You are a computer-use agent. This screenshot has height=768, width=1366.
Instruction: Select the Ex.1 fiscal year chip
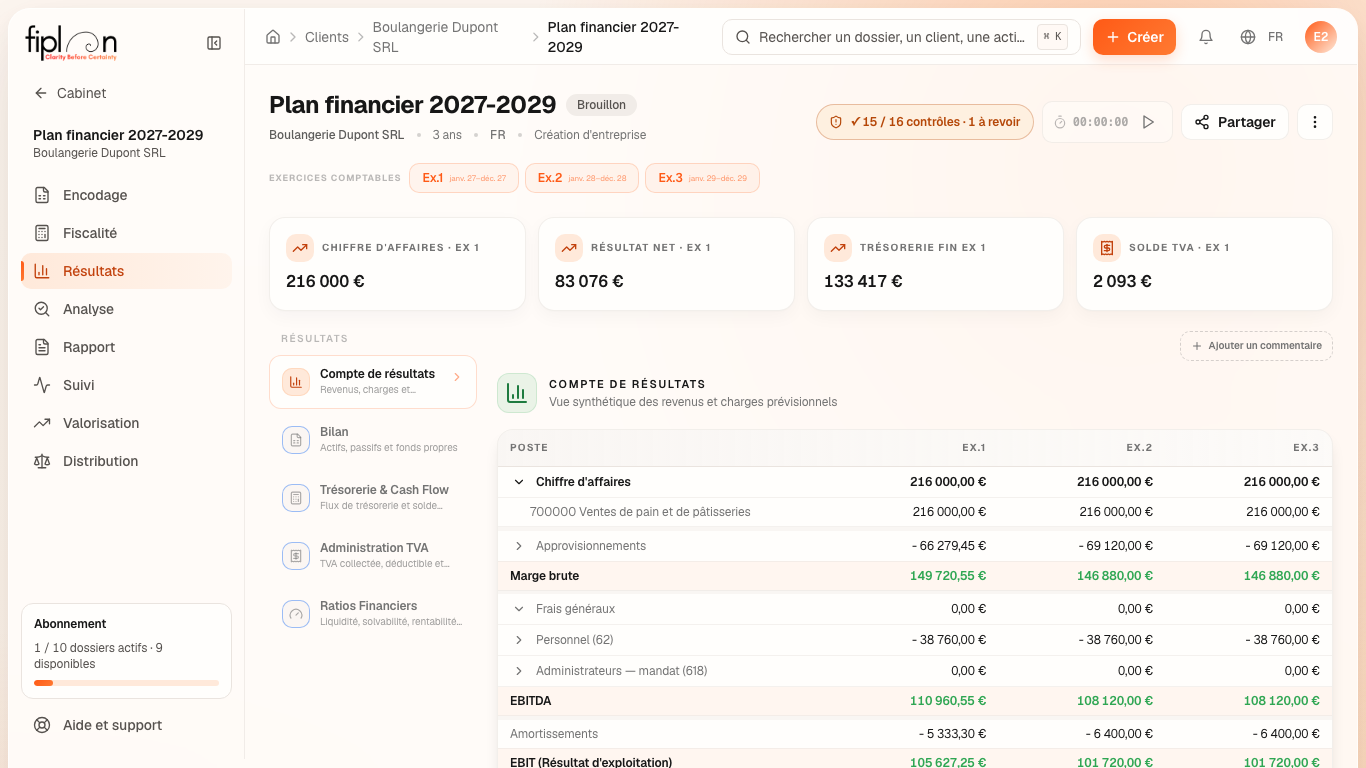tap(464, 178)
